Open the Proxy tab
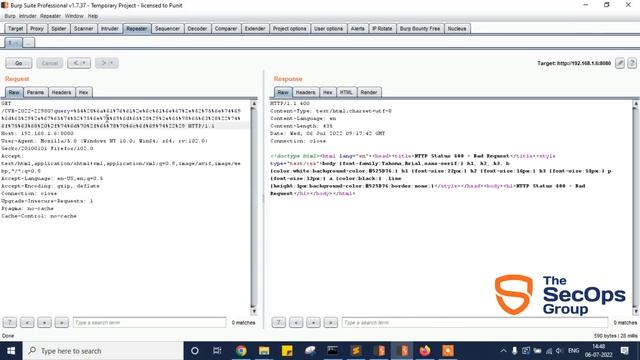The image size is (640, 360). [x=37, y=29]
